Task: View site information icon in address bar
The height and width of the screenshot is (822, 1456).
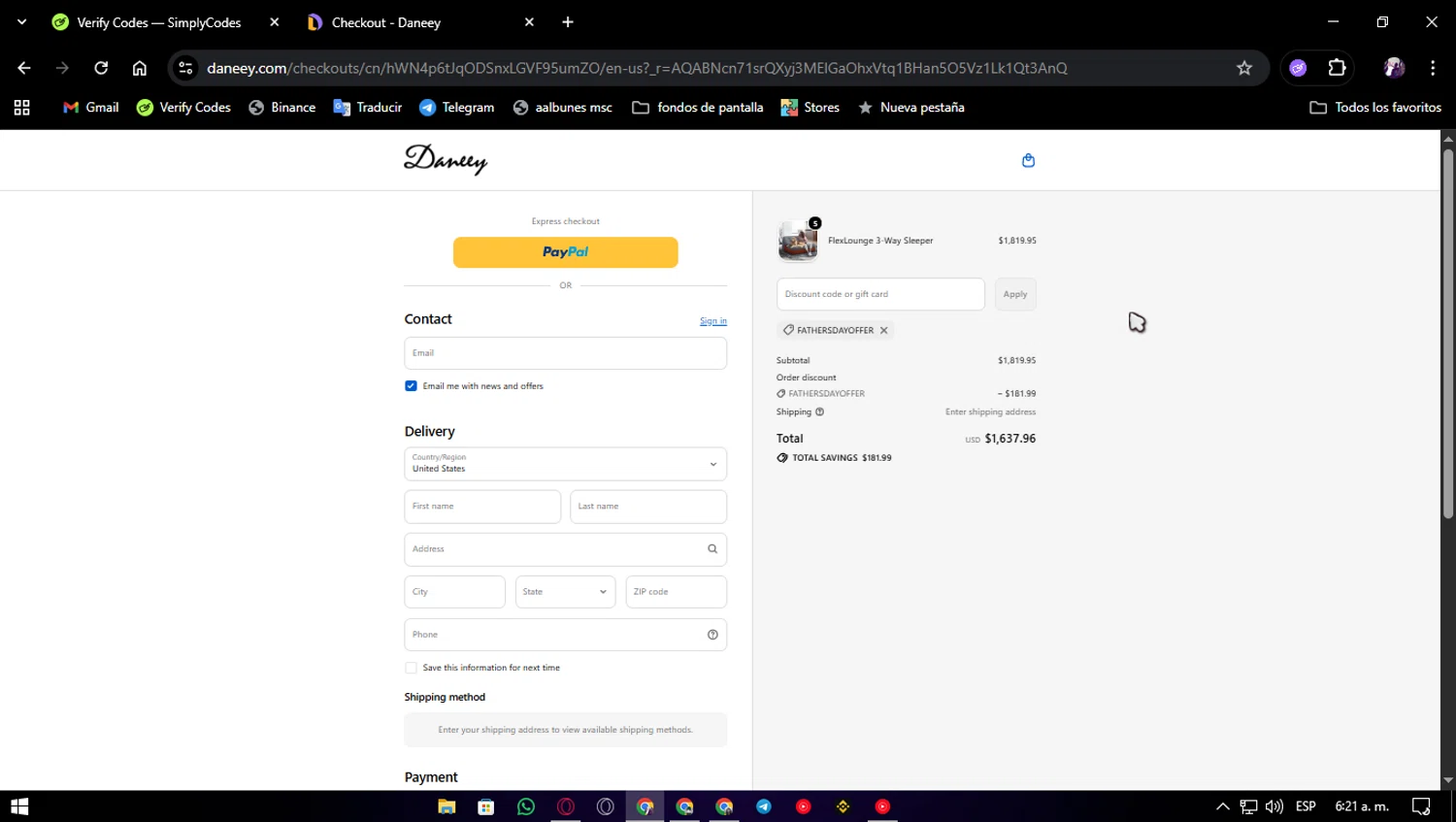Action: (185, 68)
